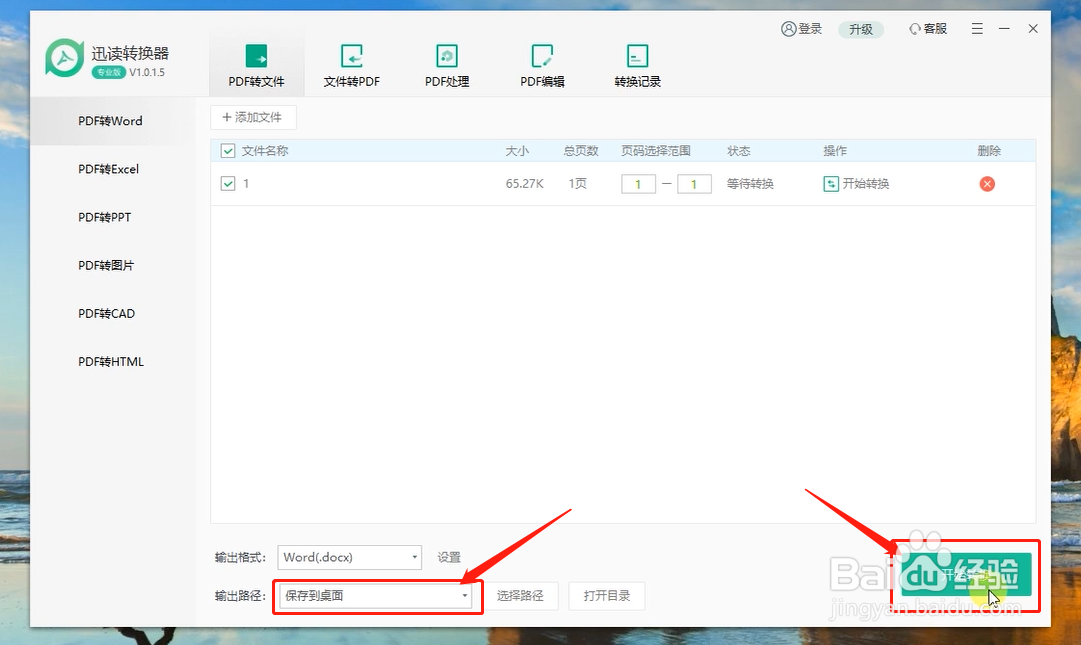Open the 客服 customer service
This screenshot has width=1081, height=645.
pyautogui.click(x=928, y=29)
